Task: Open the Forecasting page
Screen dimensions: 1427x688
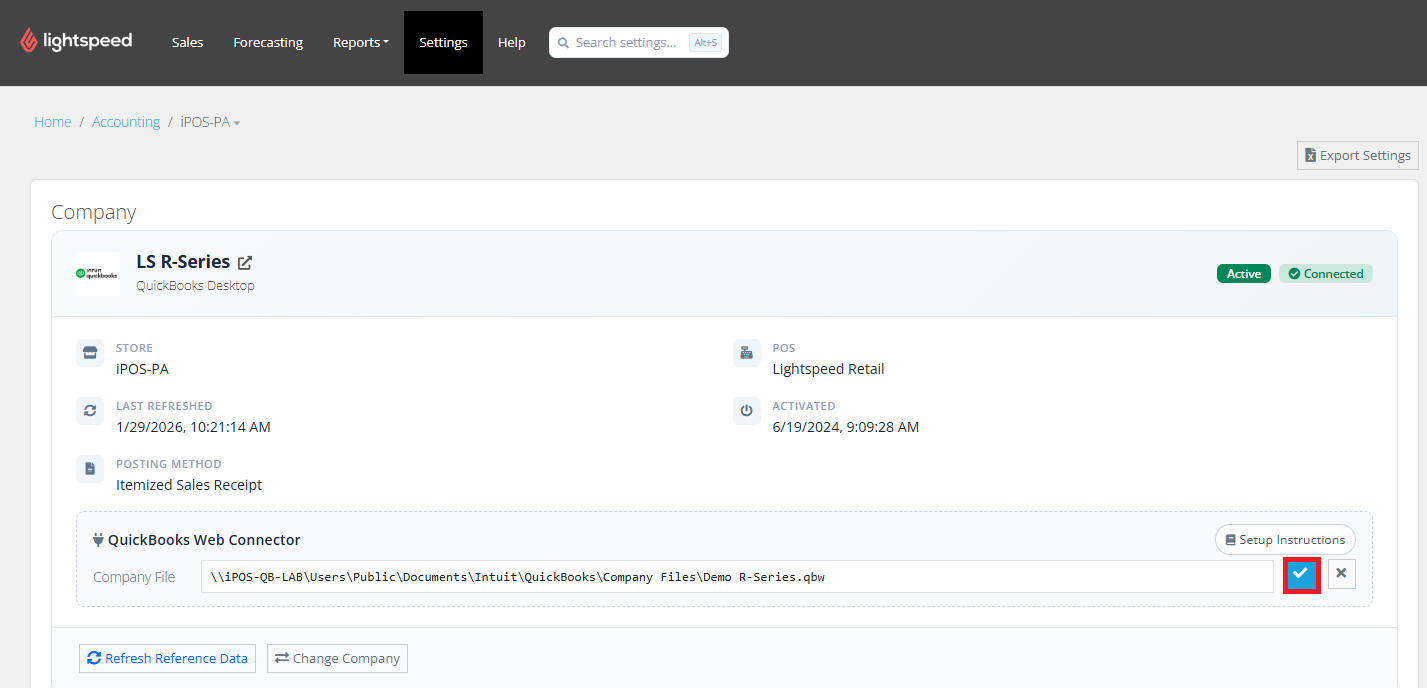Action: click(x=268, y=42)
